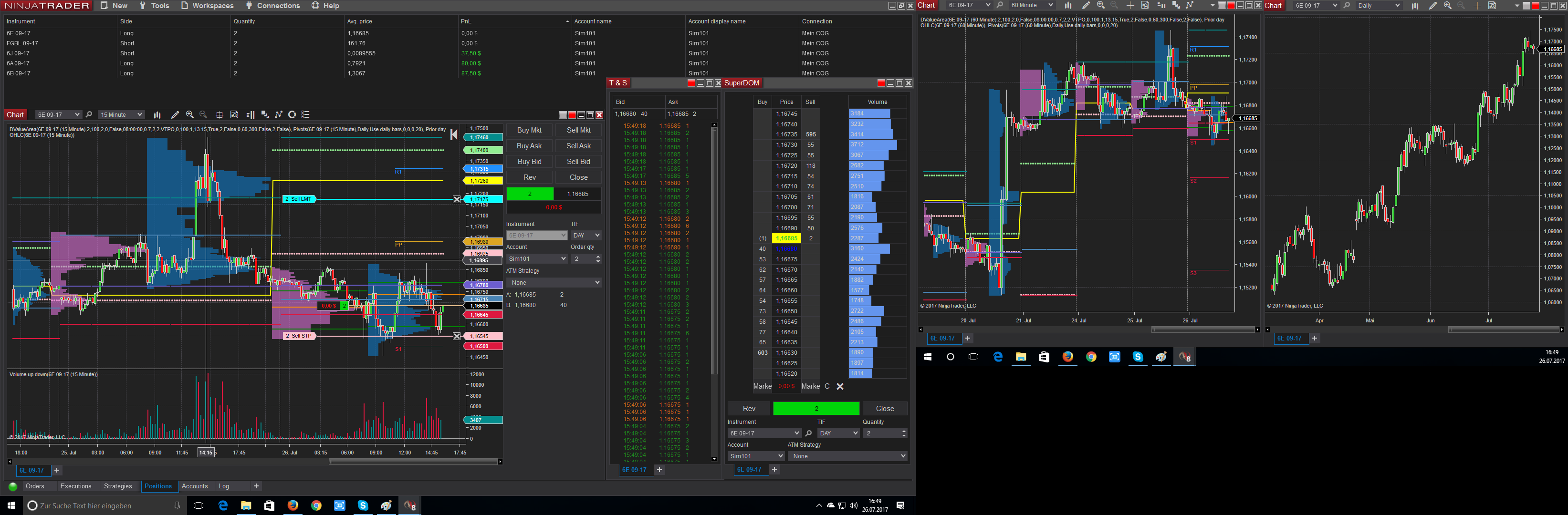Open strategies icon in 15 Minute chart toolbar

click(279, 115)
